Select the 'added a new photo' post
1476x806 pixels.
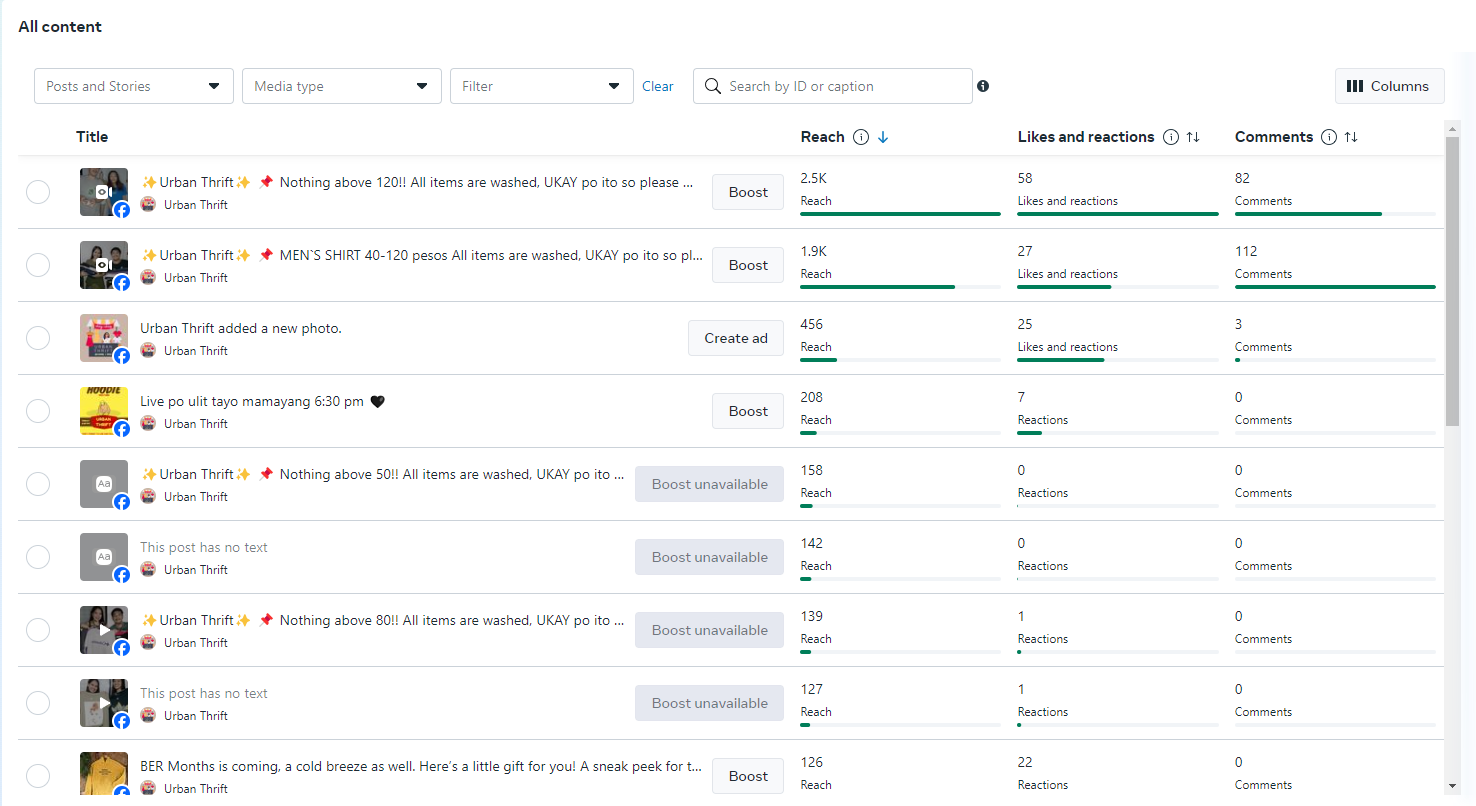coord(38,338)
